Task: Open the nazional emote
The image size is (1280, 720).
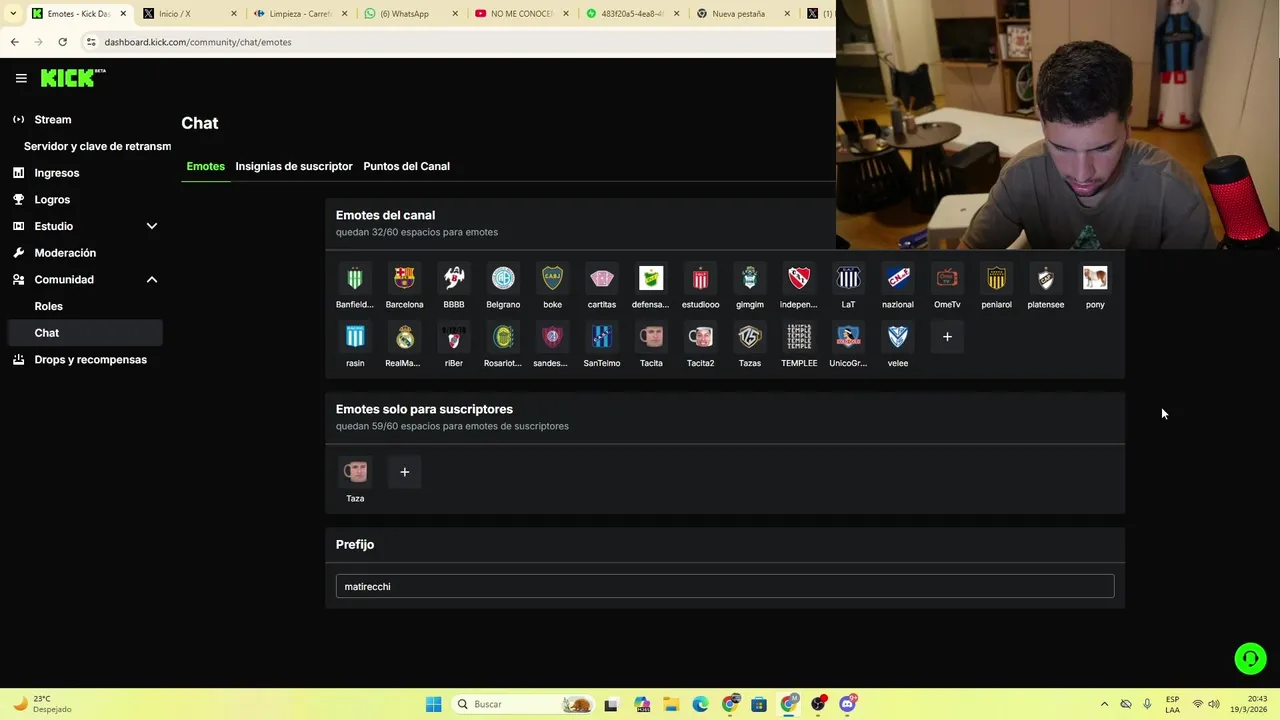Action: [898, 278]
